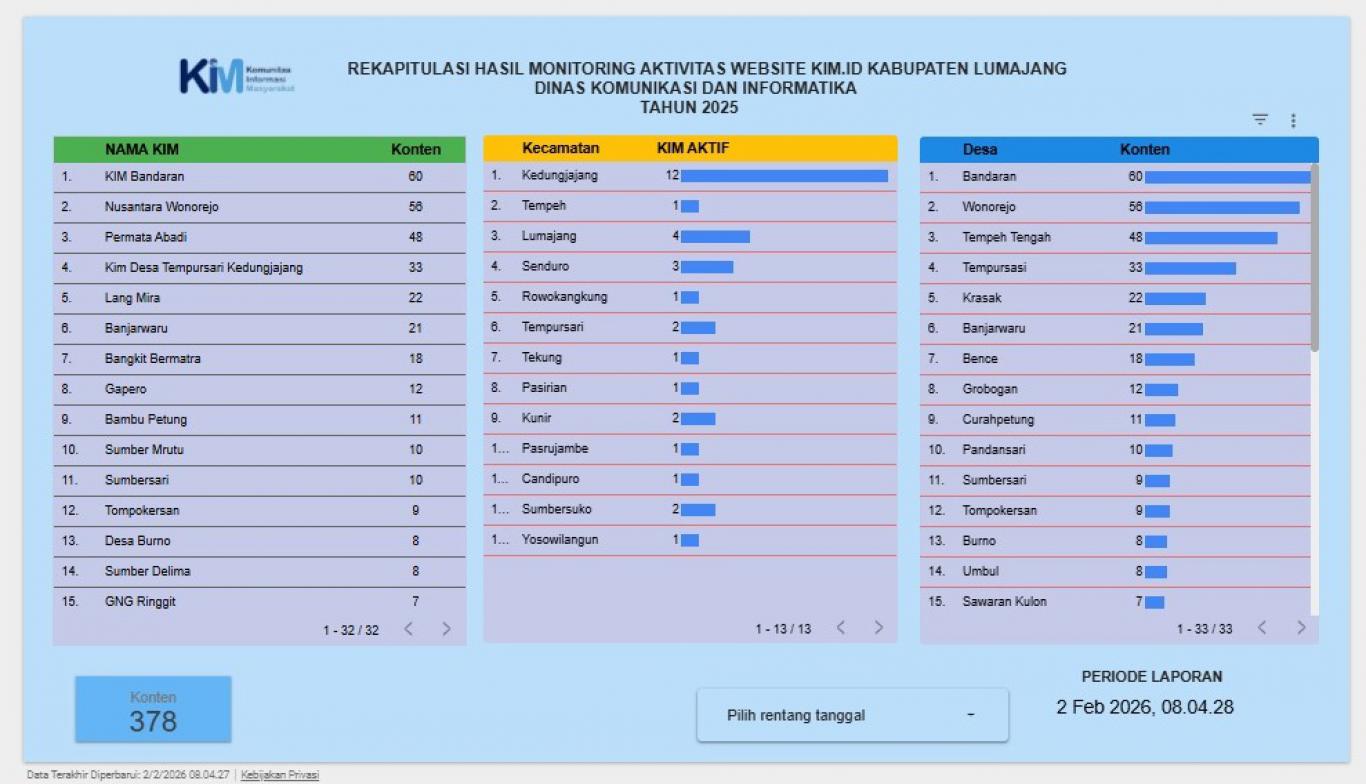Go to previous page in Desa table
This screenshot has height=784, width=1366.
pos(1262,628)
